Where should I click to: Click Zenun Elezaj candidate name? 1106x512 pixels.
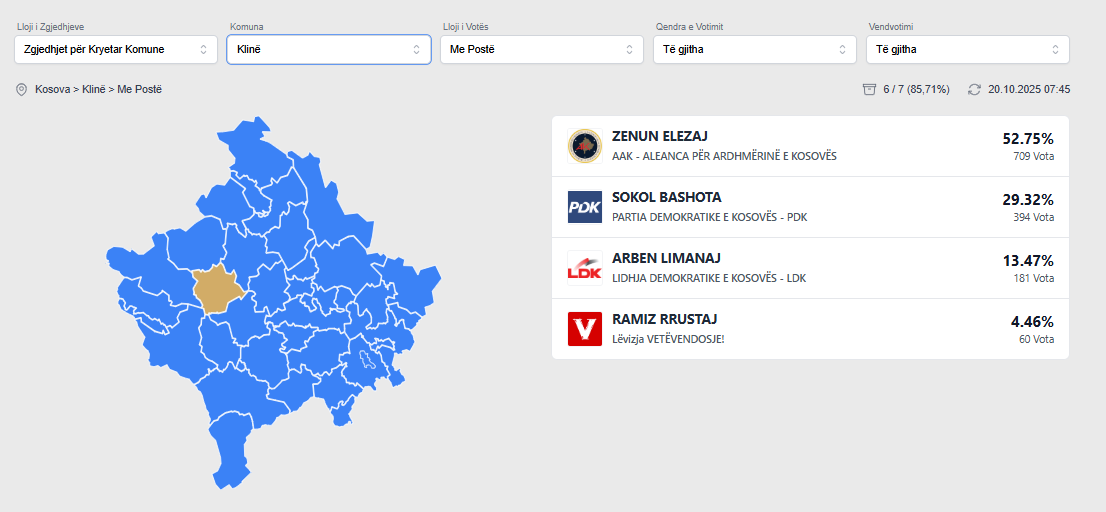click(659, 137)
